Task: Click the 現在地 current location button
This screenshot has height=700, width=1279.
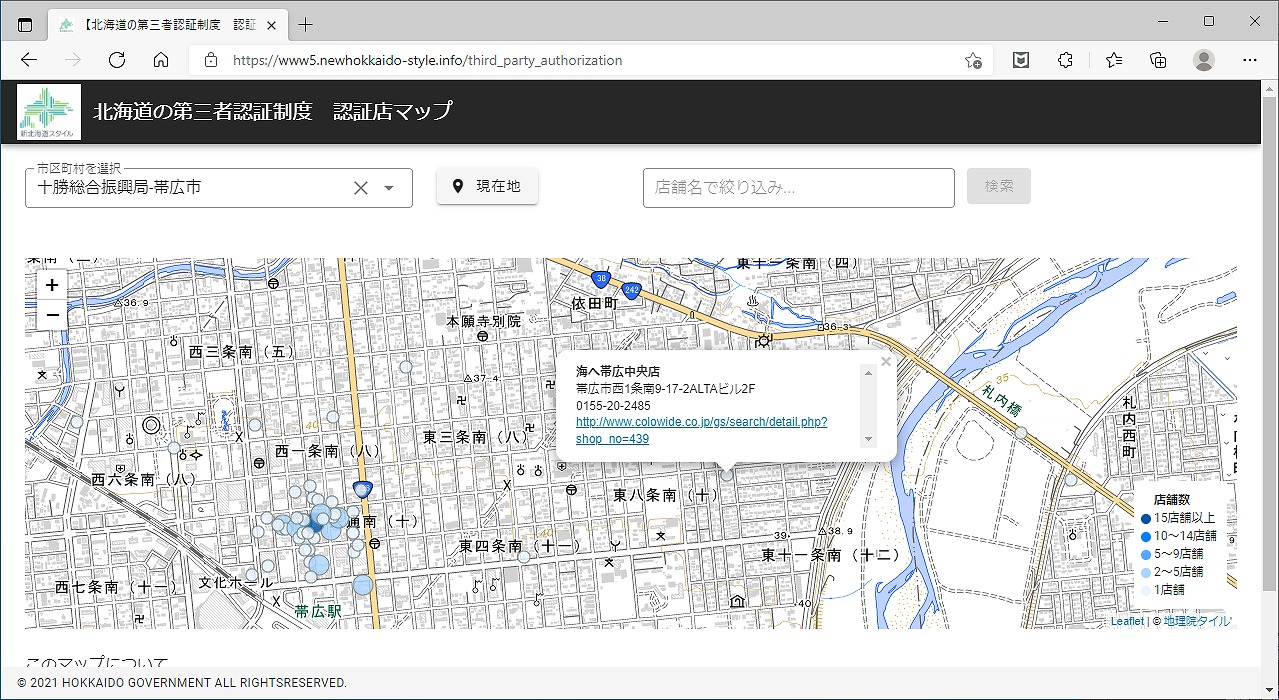Action: click(487, 186)
